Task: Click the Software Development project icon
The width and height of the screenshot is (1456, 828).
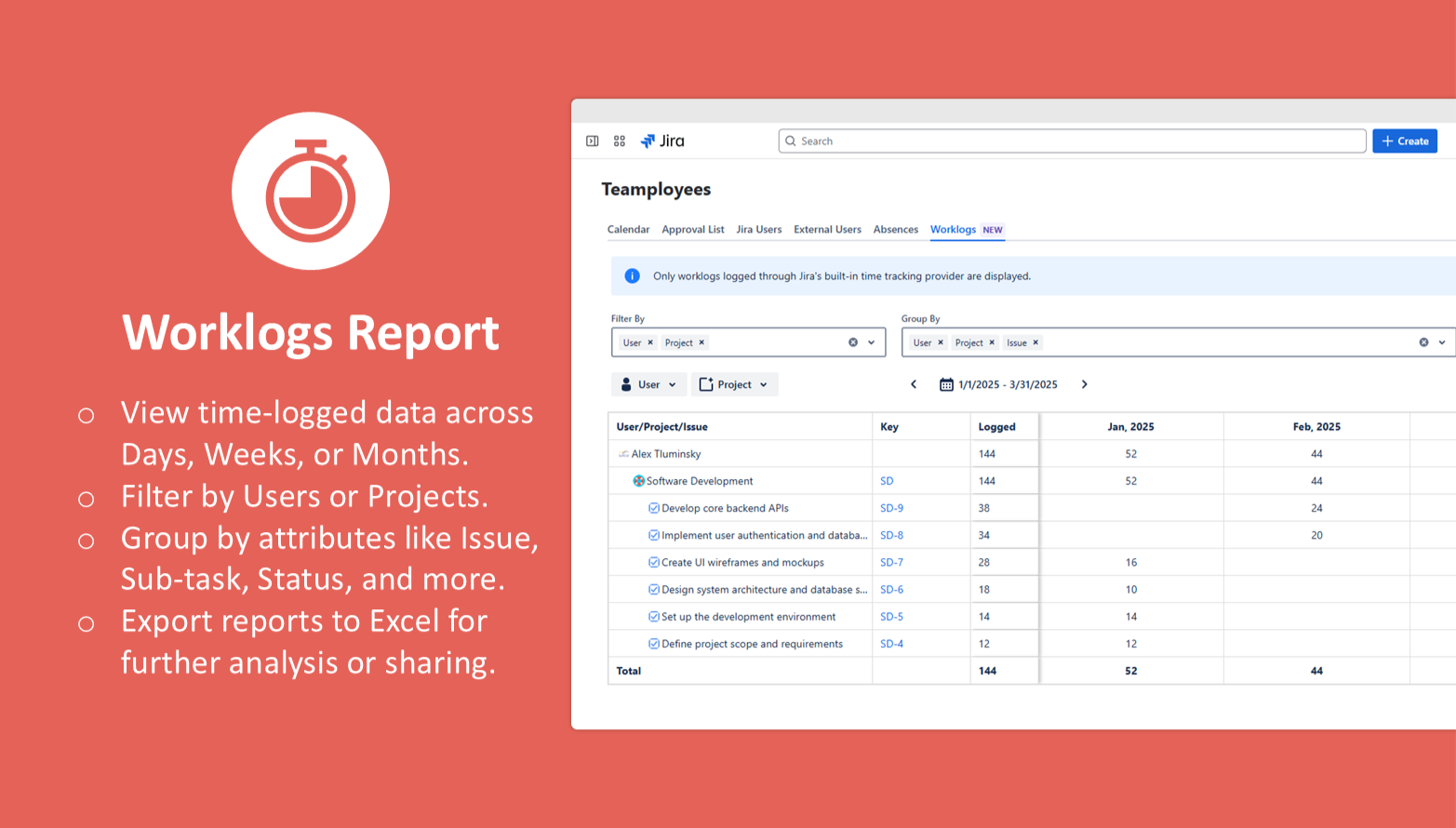Action: tap(638, 481)
